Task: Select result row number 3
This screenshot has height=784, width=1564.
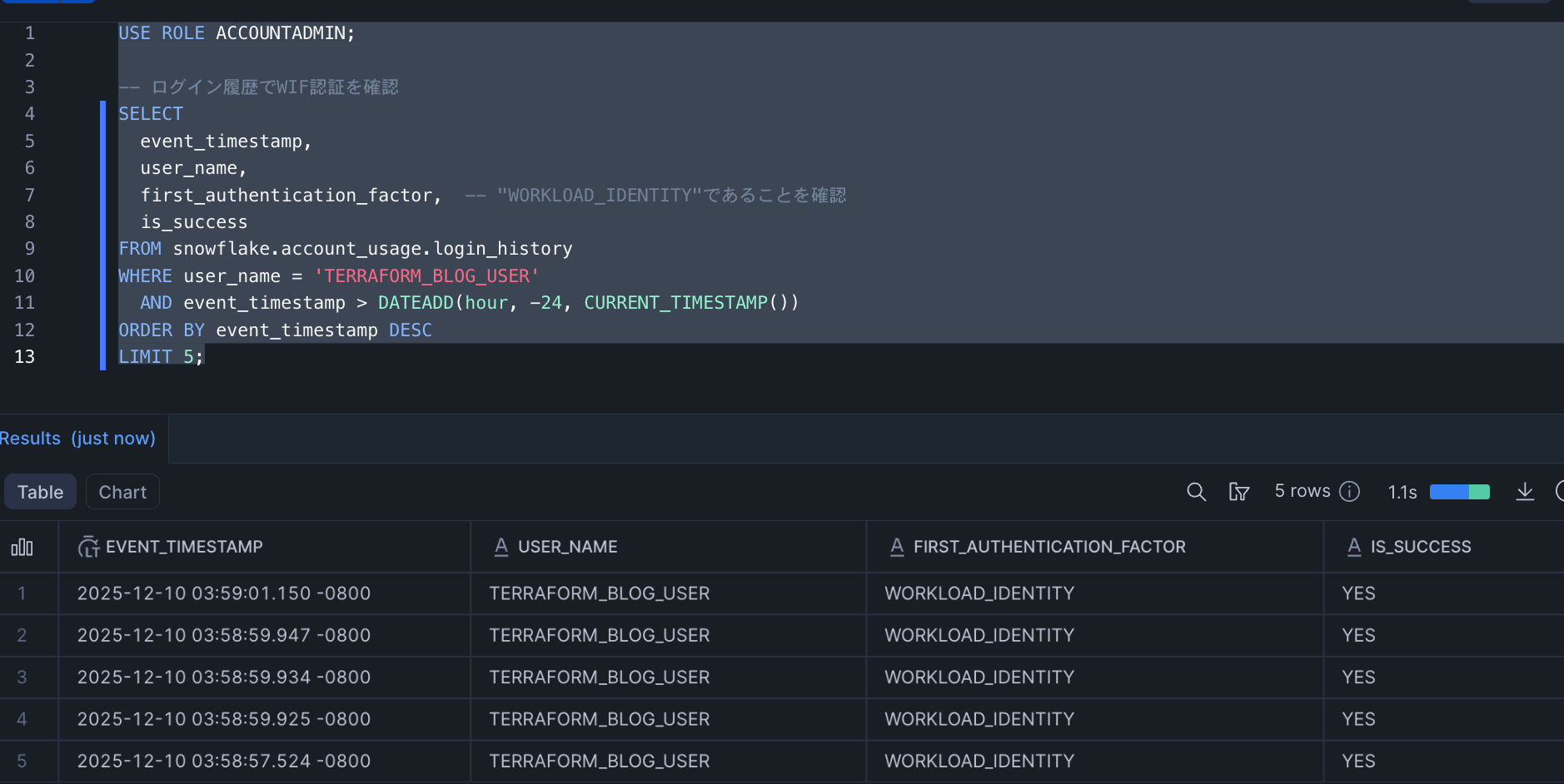Action: tap(22, 677)
